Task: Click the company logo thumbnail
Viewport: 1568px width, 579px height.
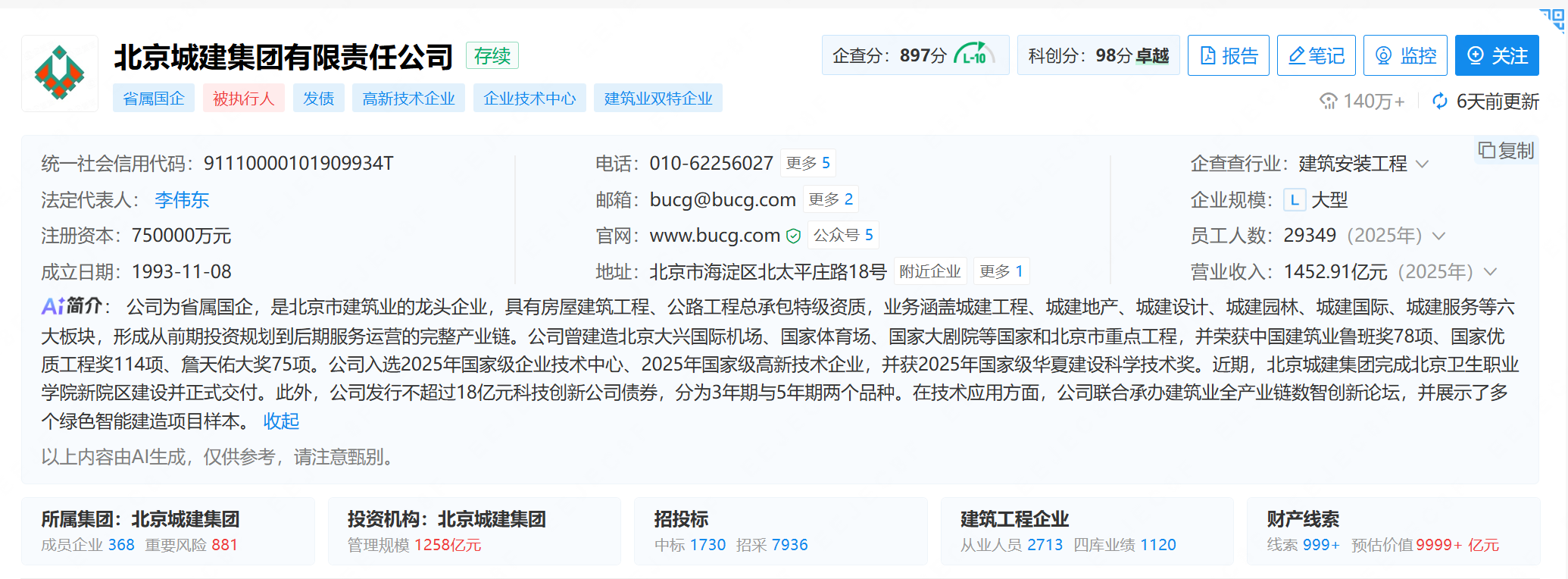Action: (x=60, y=74)
